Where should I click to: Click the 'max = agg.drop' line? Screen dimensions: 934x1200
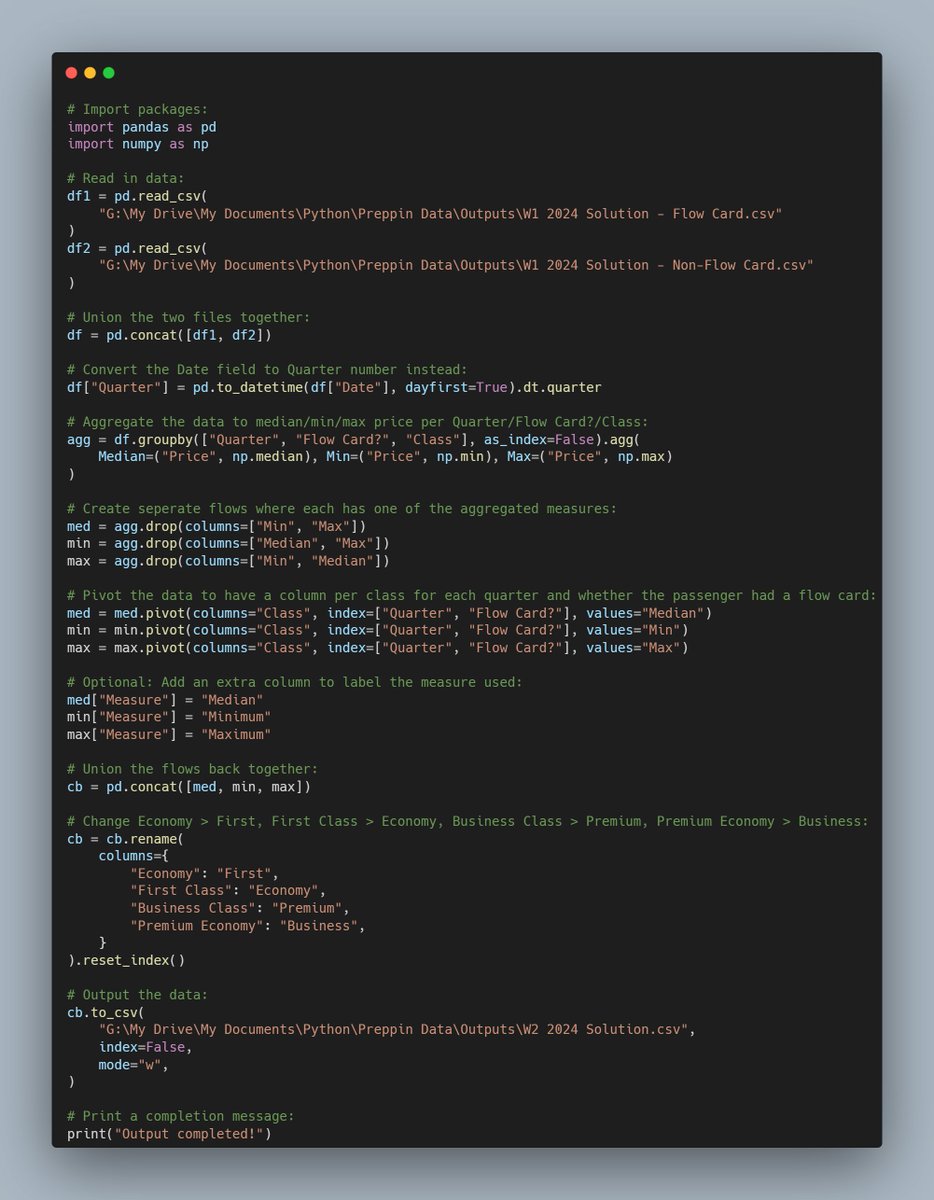(228, 561)
